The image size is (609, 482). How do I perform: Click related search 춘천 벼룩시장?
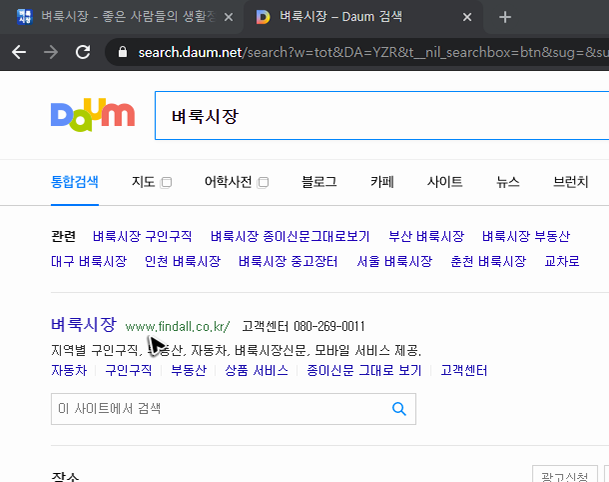click(488, 261)
